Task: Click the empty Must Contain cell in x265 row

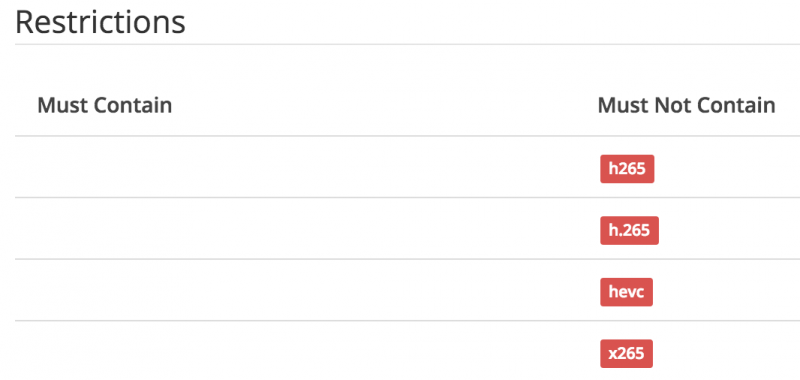Action: (x=298, y=351)
